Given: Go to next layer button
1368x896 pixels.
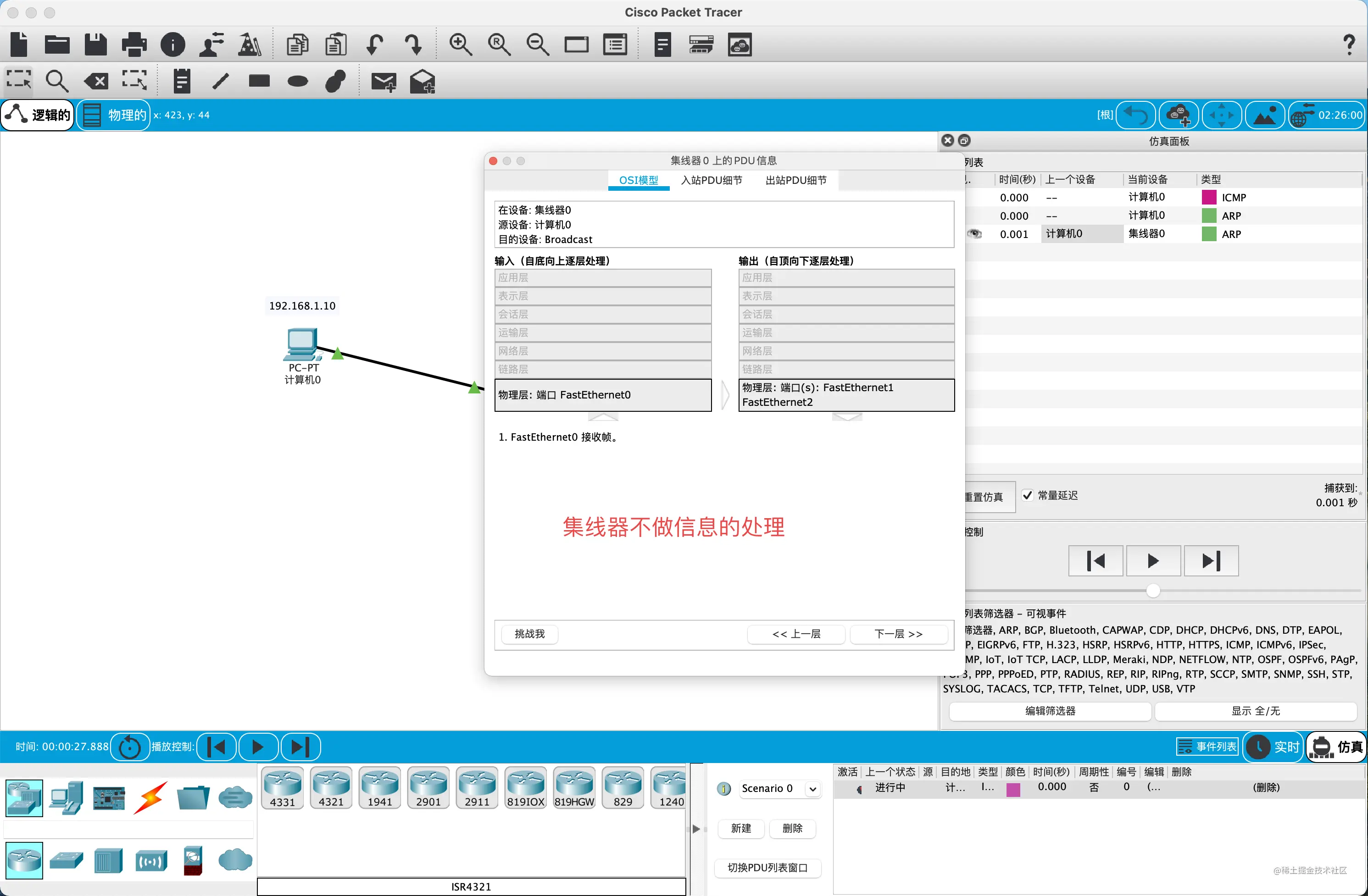Looking at the screenshot, I should [x=898, y=634].
